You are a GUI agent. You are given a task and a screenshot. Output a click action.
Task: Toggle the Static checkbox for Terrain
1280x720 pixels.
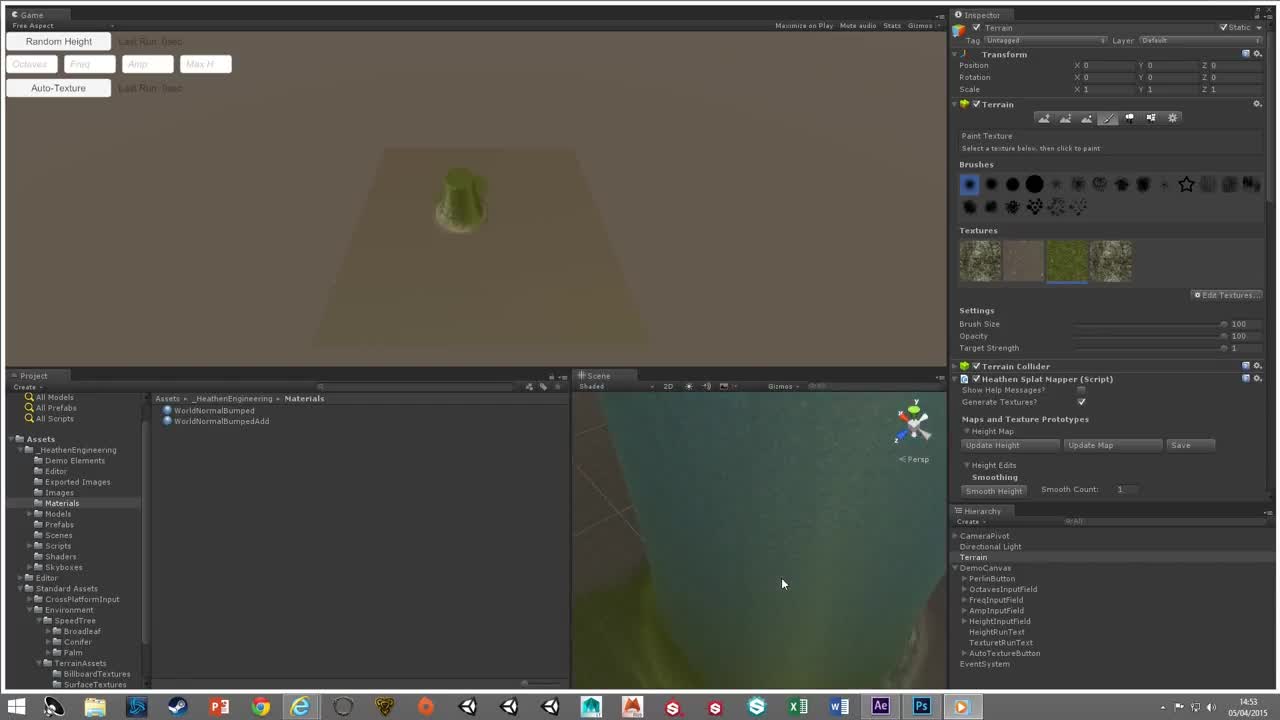click(x=1223, y=27)
